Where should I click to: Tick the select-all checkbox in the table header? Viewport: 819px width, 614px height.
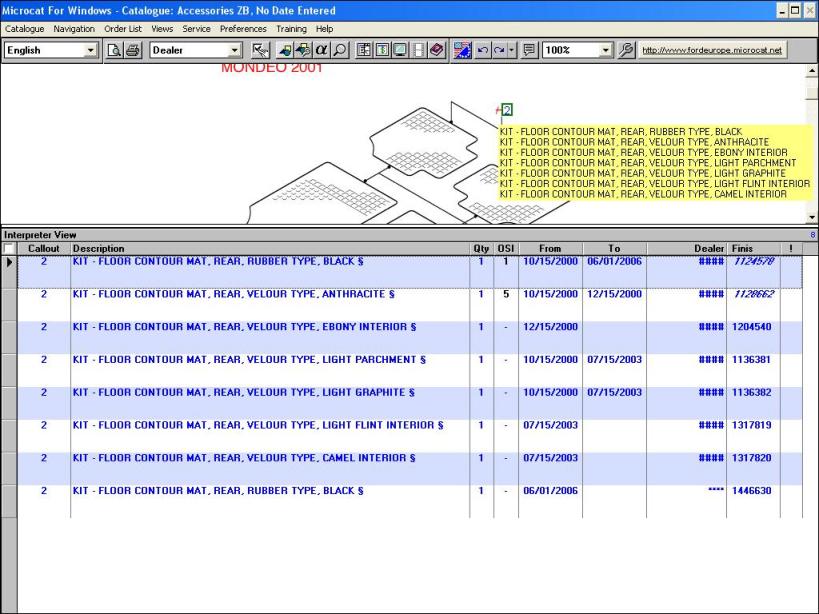(x=9, y=248)
